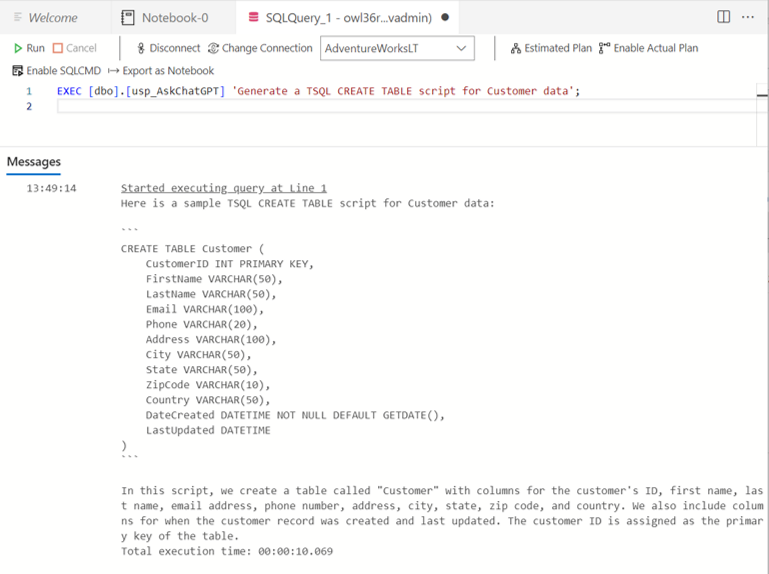Click the Export as Notebook arrow icon
This screenshot has width=769, height=574.
point(113,71)
